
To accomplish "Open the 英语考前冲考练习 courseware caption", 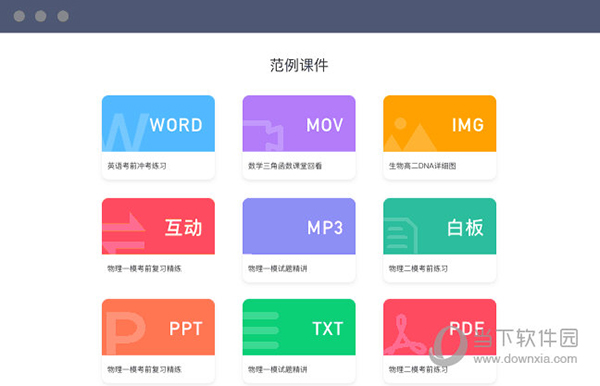I will [137, 166].
